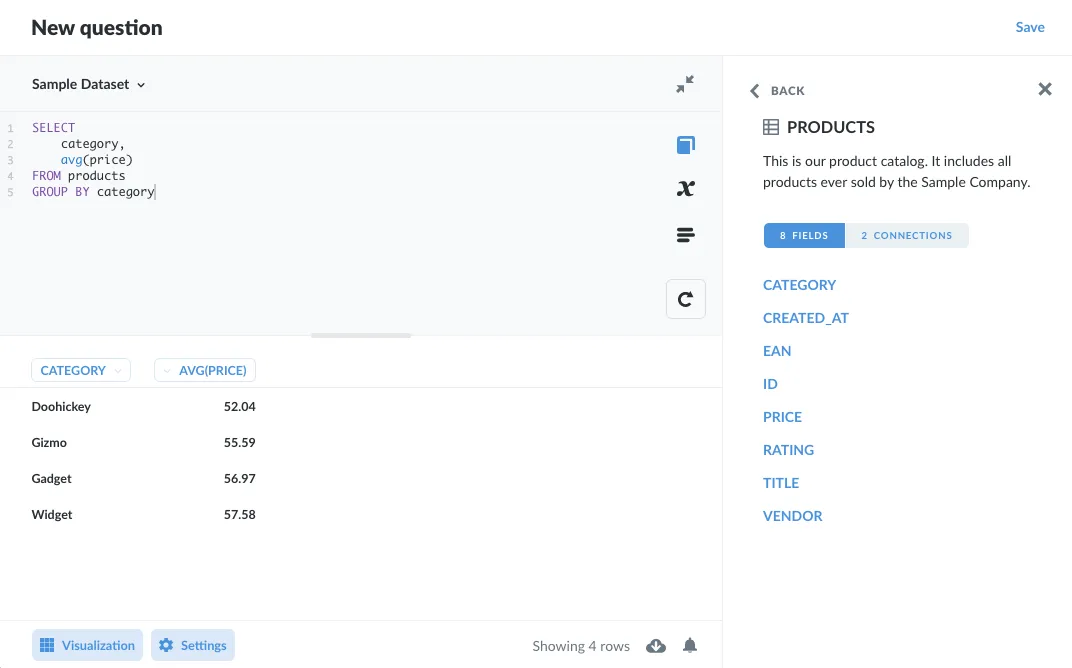This screenshot has width=1072, height=668.
Task: Set up an alert with the bell icon
Action: click(x=689, y=645)
